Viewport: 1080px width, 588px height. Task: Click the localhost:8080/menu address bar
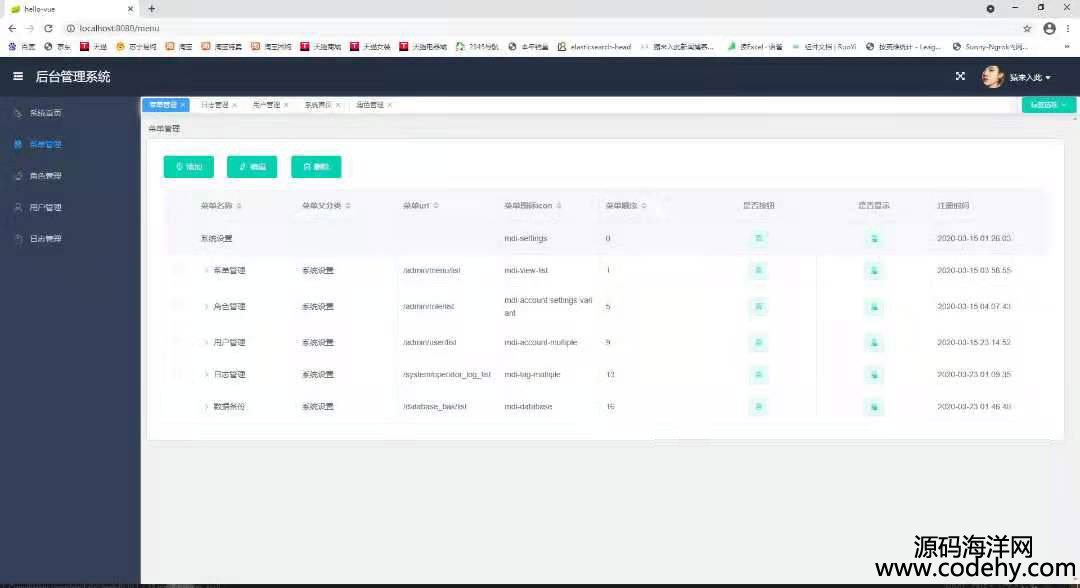pyautogui.click(x=544, y=28)
